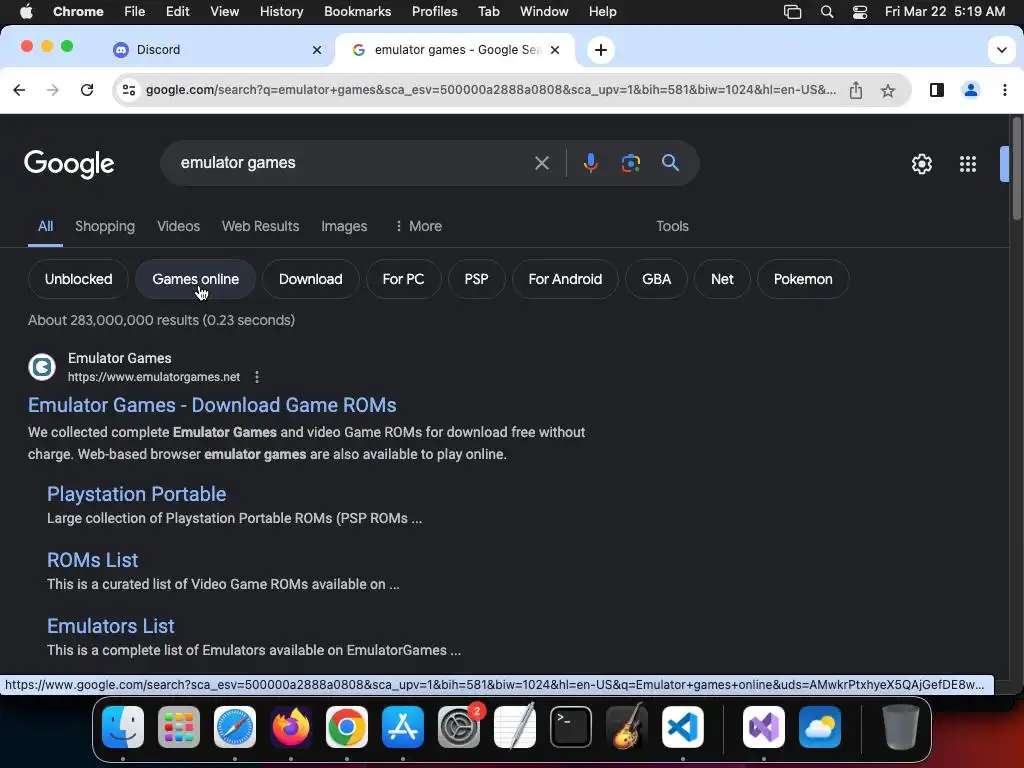Clear the search box with the X

point(541,163)
